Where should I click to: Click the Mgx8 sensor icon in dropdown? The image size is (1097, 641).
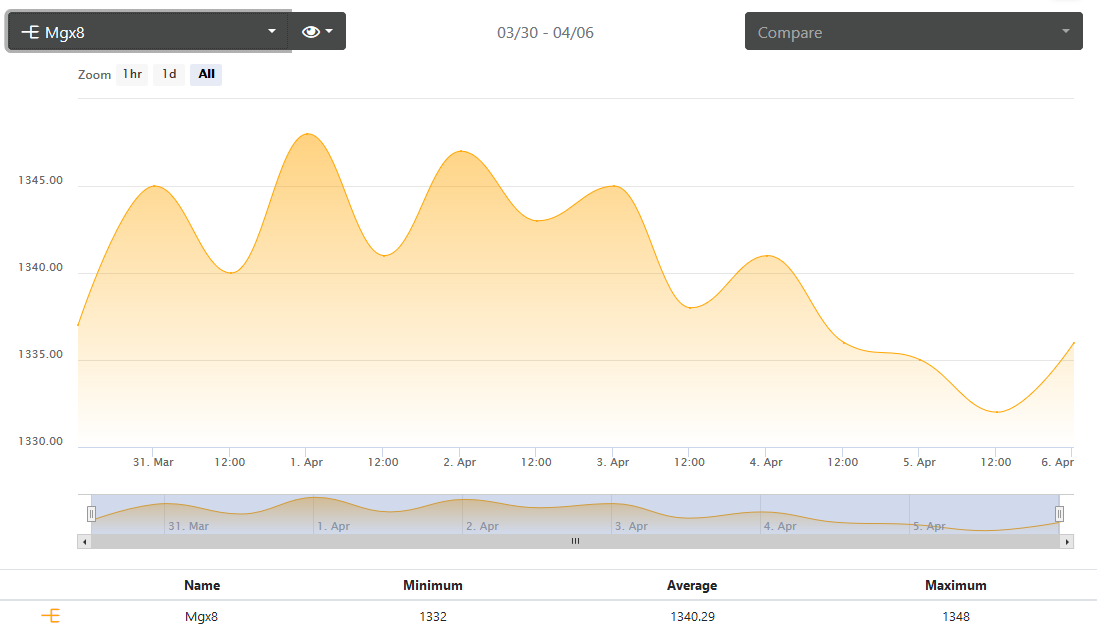[30, 31]
